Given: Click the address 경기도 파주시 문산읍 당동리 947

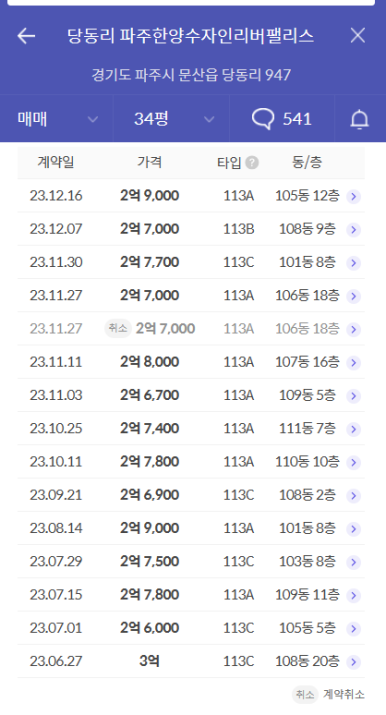Looking at the screenshot, I should pyautogui.click(x=191, y=75).
